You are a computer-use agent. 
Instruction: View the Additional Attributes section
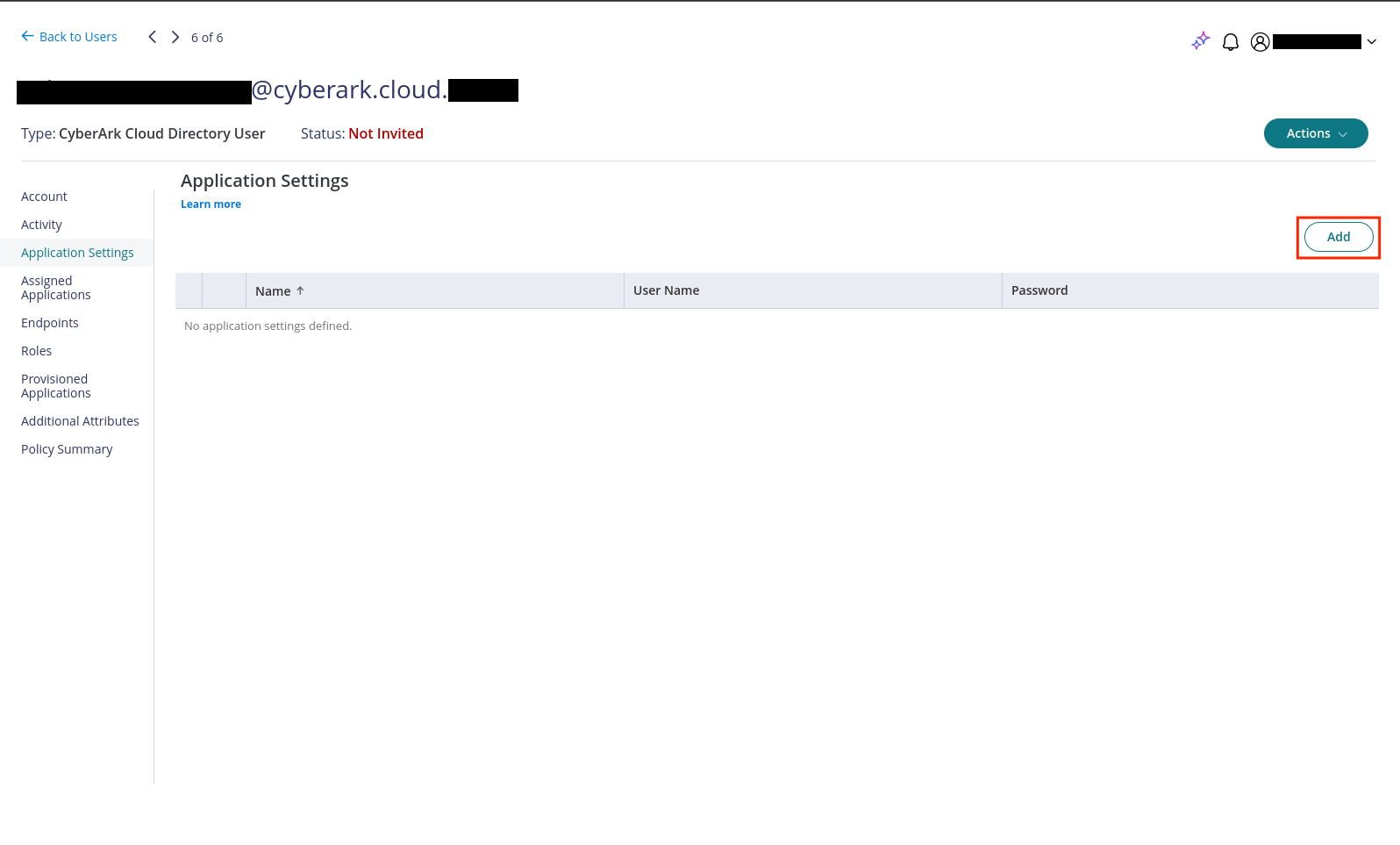pos(80,421)
